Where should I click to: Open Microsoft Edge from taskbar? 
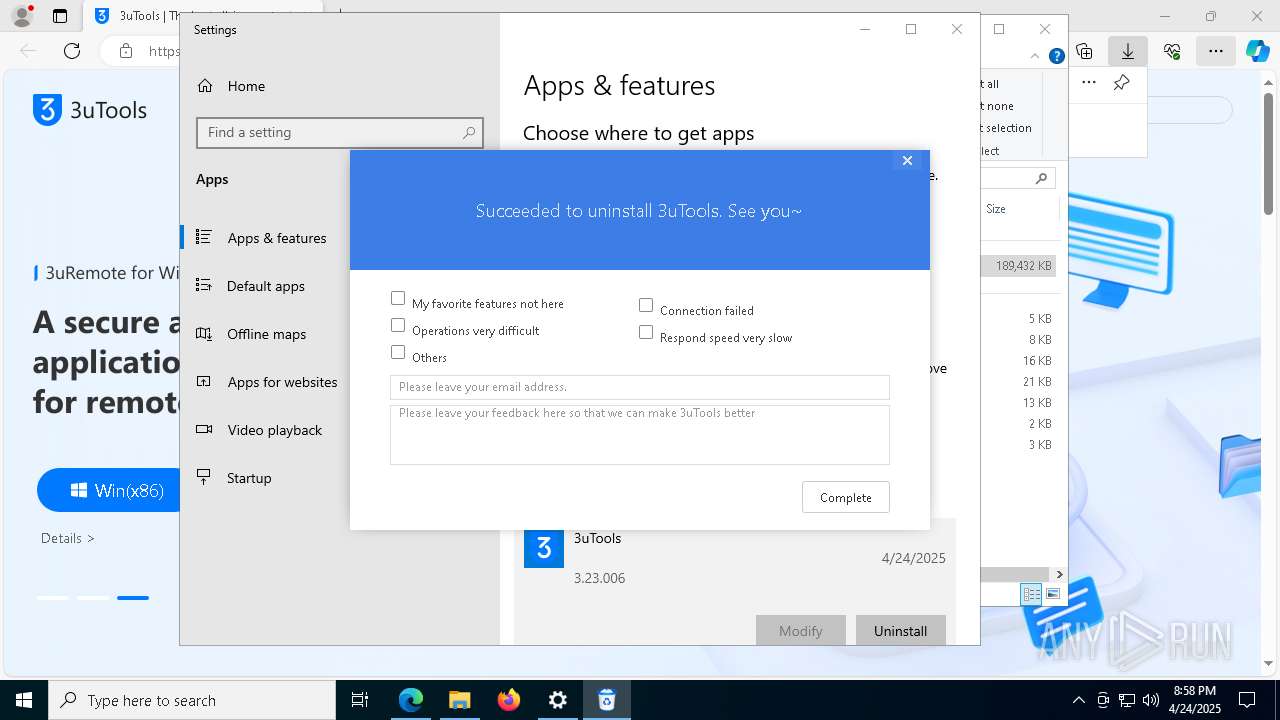pyautogui.click(x=411, y=700)
